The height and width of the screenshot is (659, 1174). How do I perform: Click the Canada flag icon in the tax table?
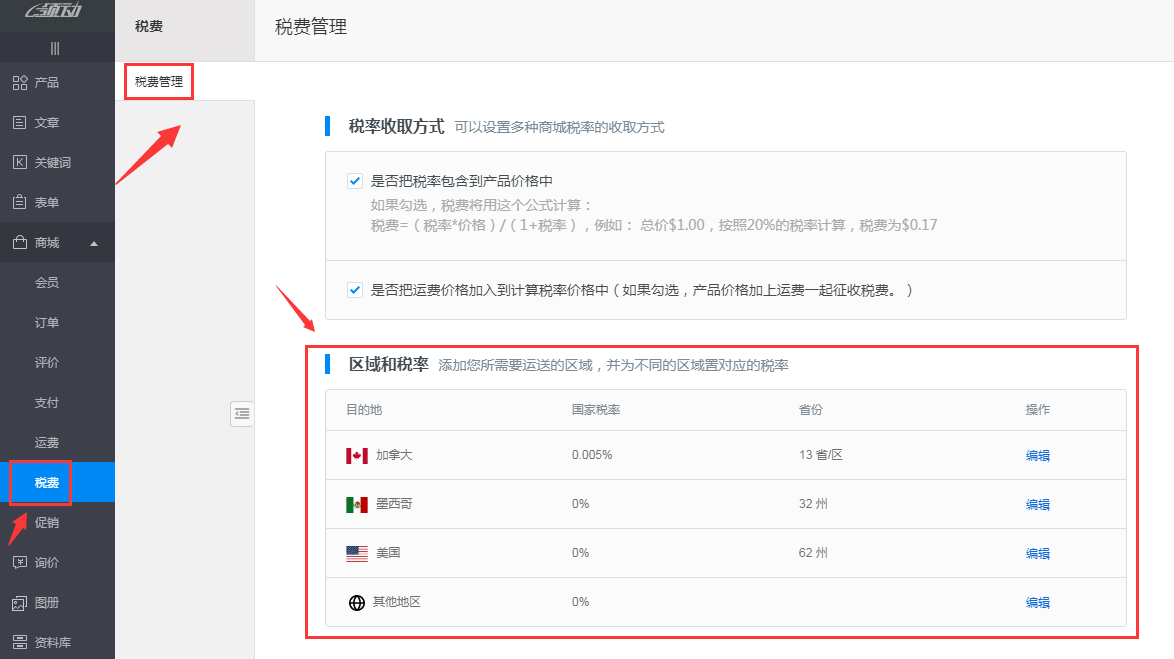click(356, 455)
